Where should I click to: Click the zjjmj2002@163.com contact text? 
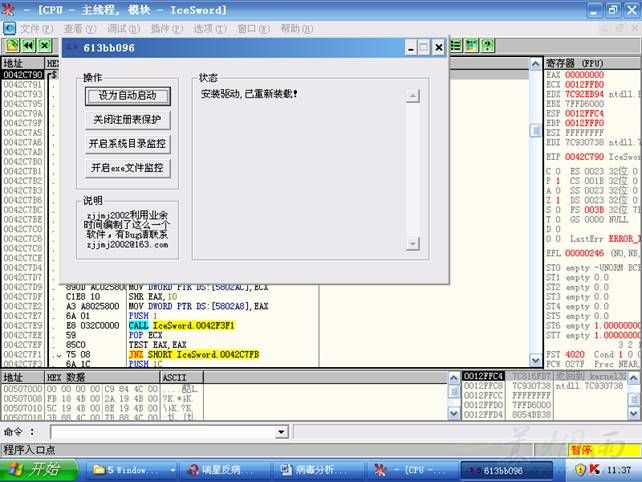coord(127,245)
